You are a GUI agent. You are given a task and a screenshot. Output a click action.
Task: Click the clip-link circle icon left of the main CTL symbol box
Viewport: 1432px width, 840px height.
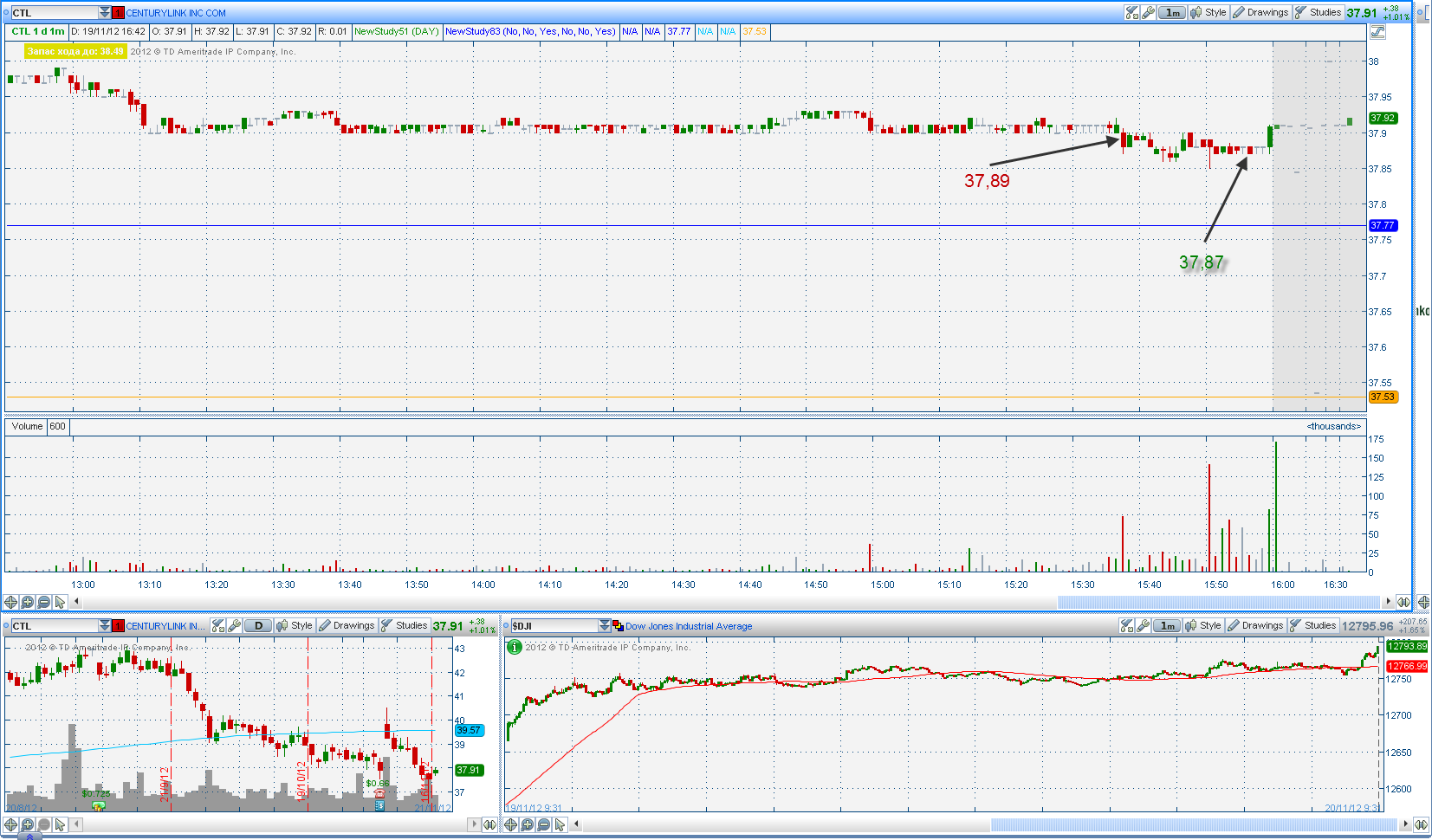click(6, 13)
